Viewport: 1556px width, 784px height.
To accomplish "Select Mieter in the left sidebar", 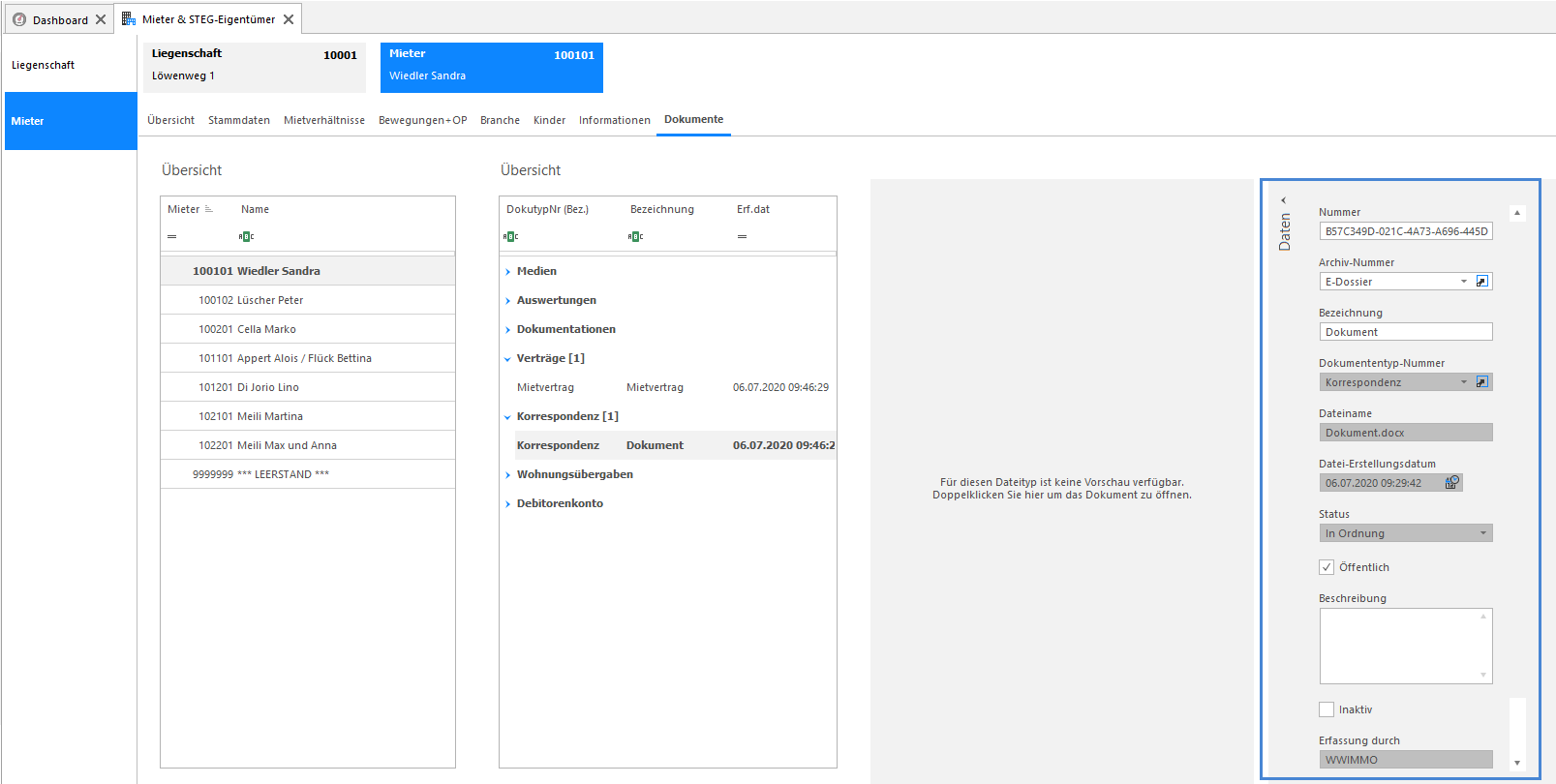I will pyautogui.click(x=71, y=121).
